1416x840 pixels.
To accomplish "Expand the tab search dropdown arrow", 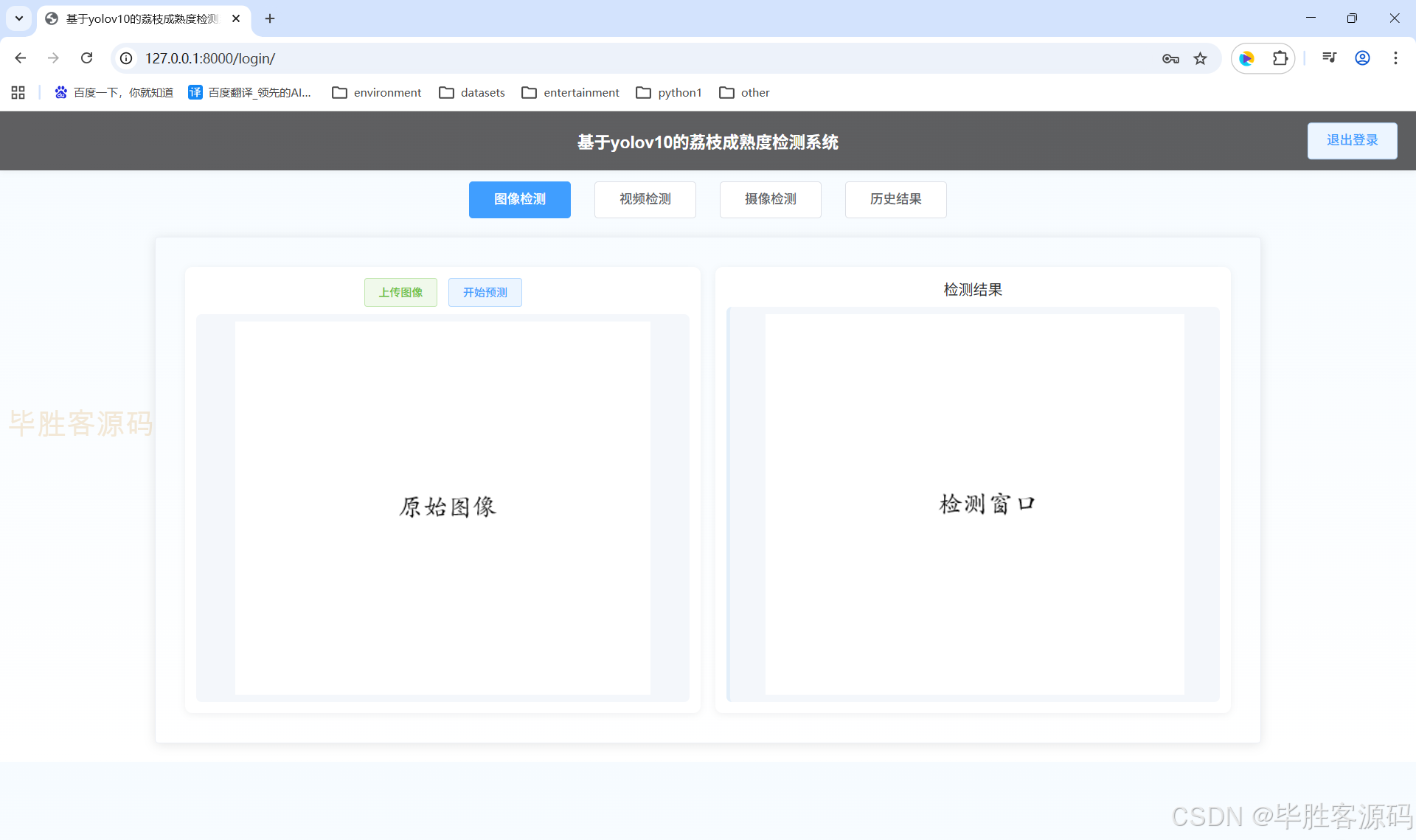I will 19,18.
